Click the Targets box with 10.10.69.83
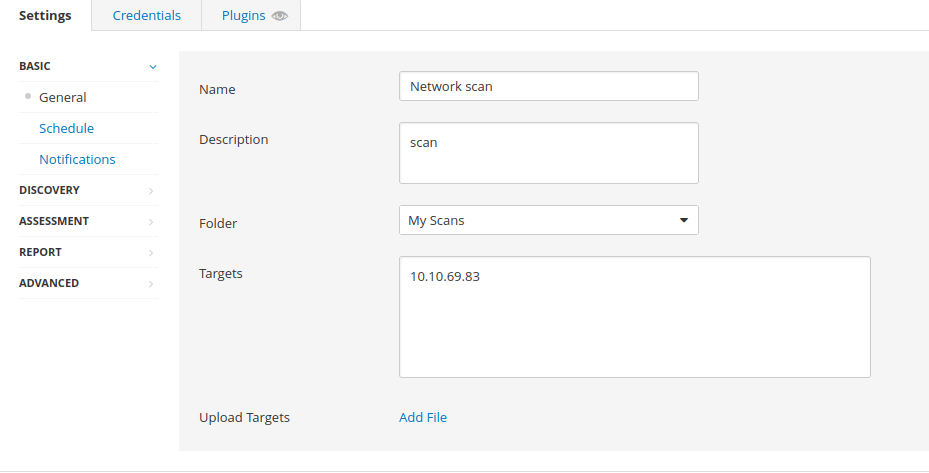The width and height of the screenshot is (929, 473). (x=635, y=317)
